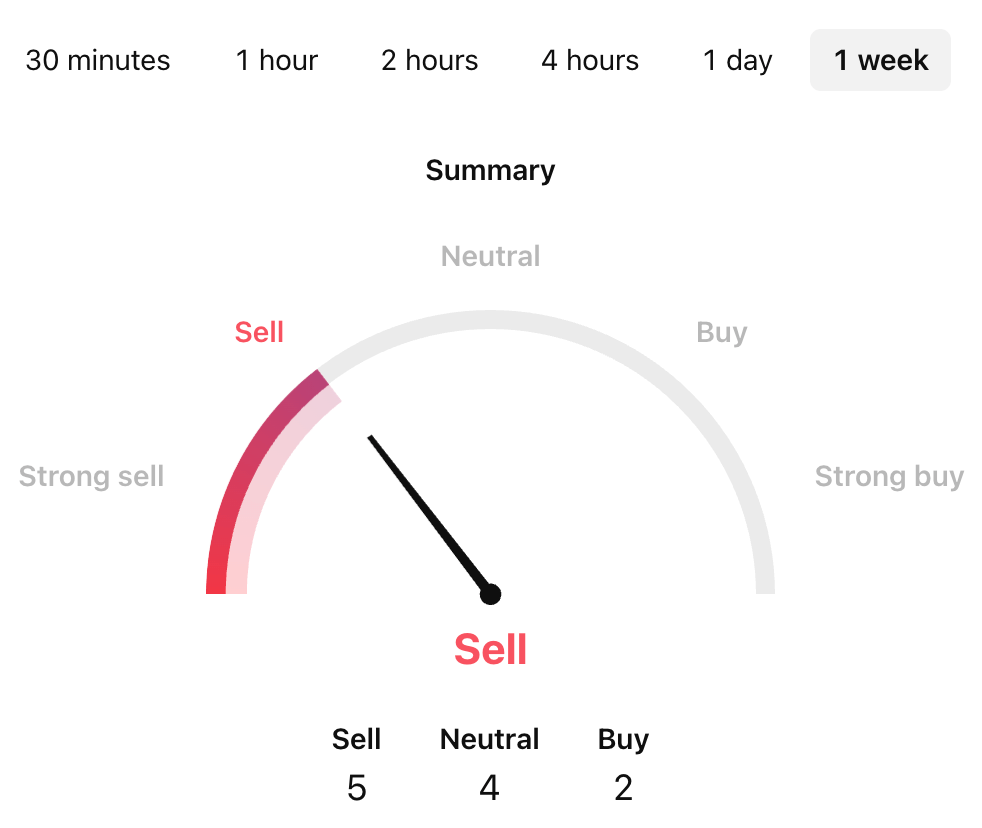982x828 pixels.
Task: Select the Sell counter showing 5
Action: point(356,787)
